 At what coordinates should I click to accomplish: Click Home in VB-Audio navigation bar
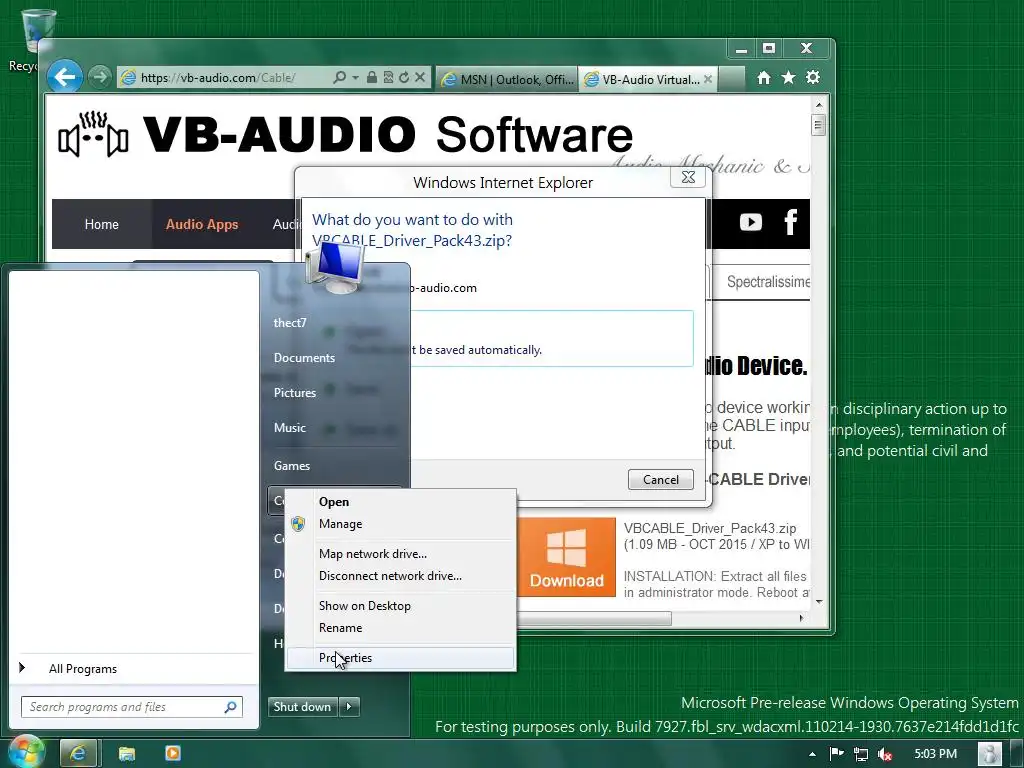tap(102, 224)
